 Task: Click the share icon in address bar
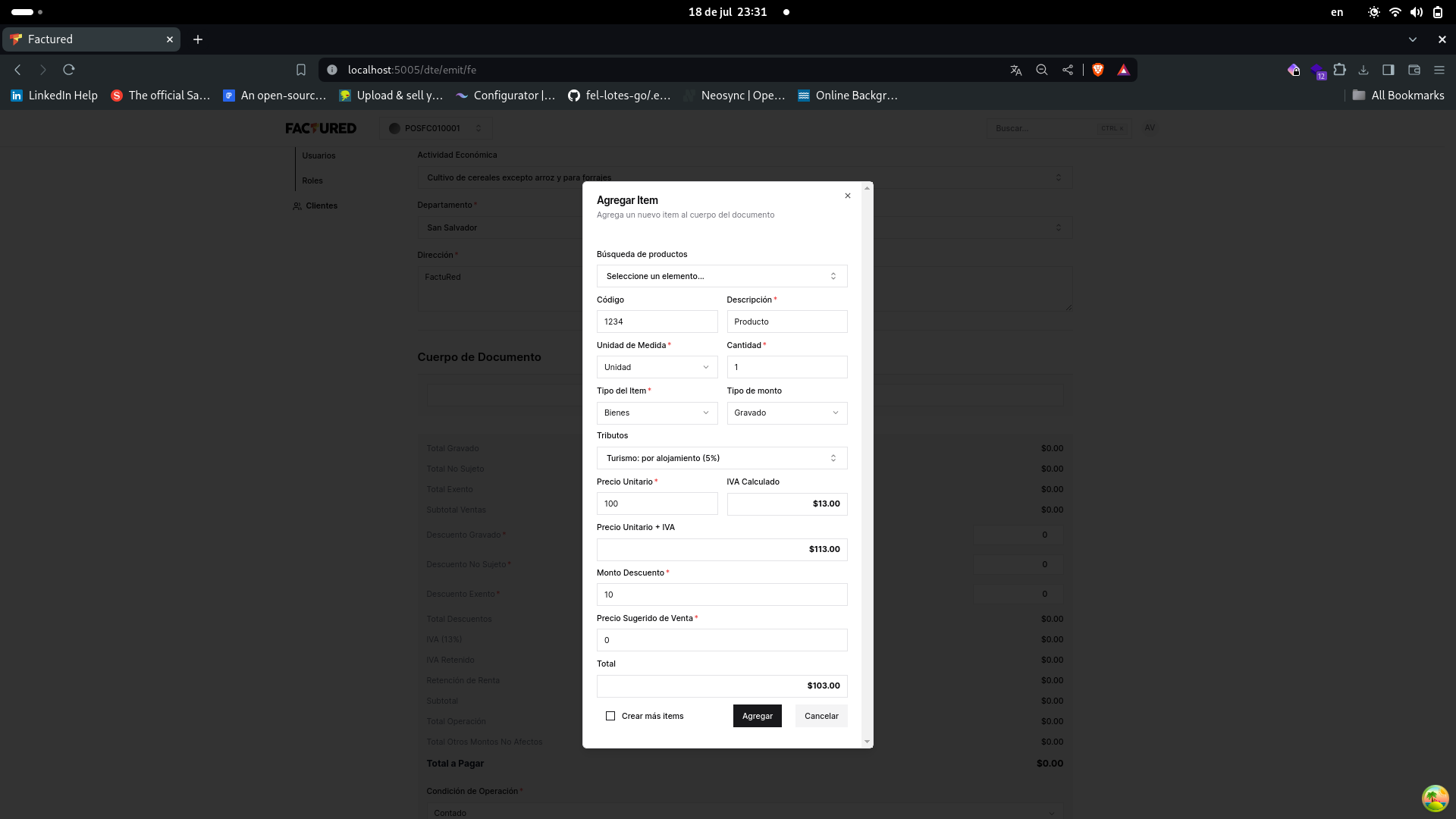point(1068,70)
